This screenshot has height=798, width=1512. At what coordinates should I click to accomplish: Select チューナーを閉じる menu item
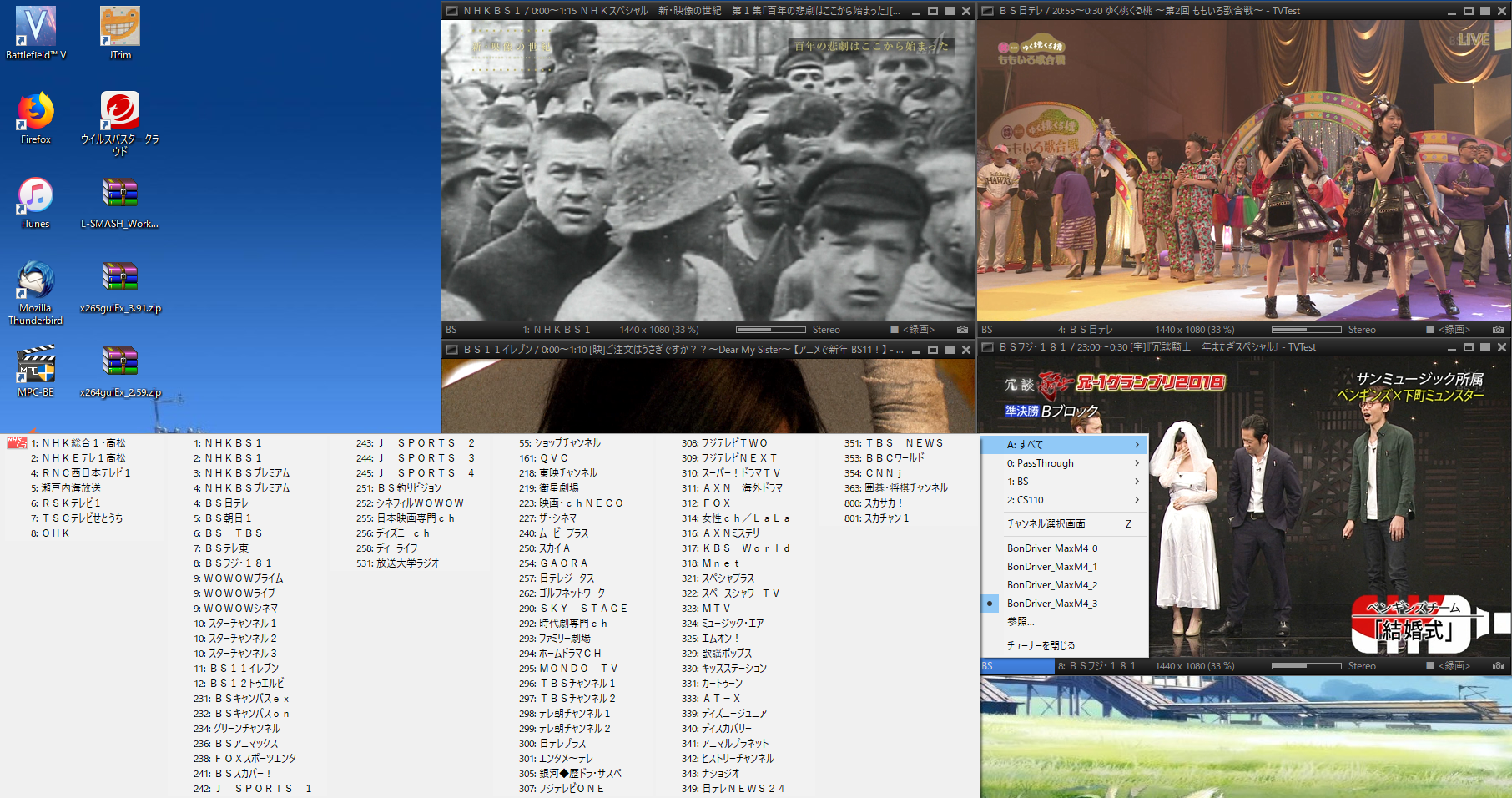pos(1065,646)
